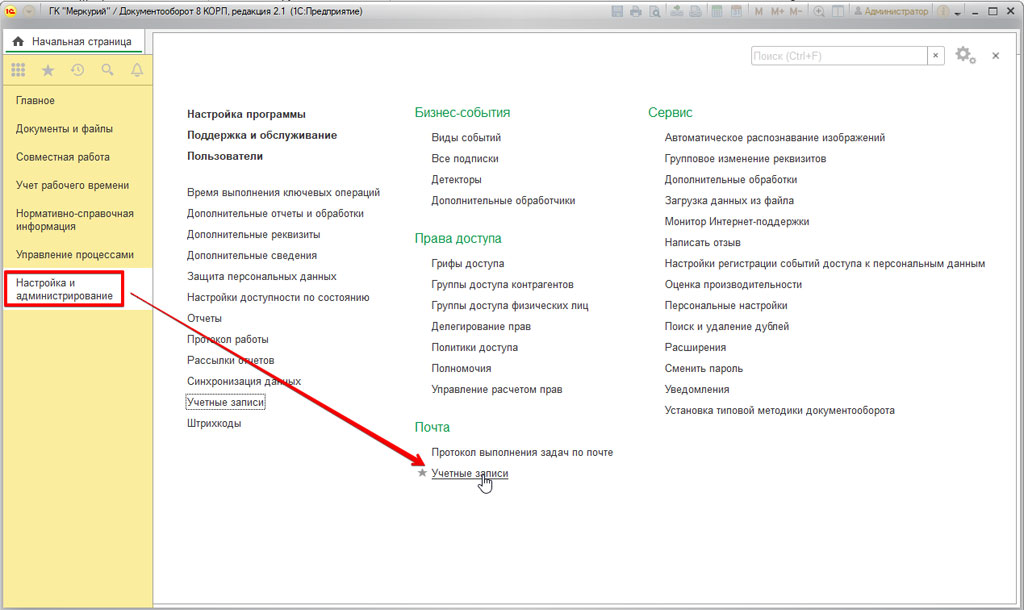1024x610 pixels.
Task: Switch to the Начальная страница tab
Action: (73, 41)
